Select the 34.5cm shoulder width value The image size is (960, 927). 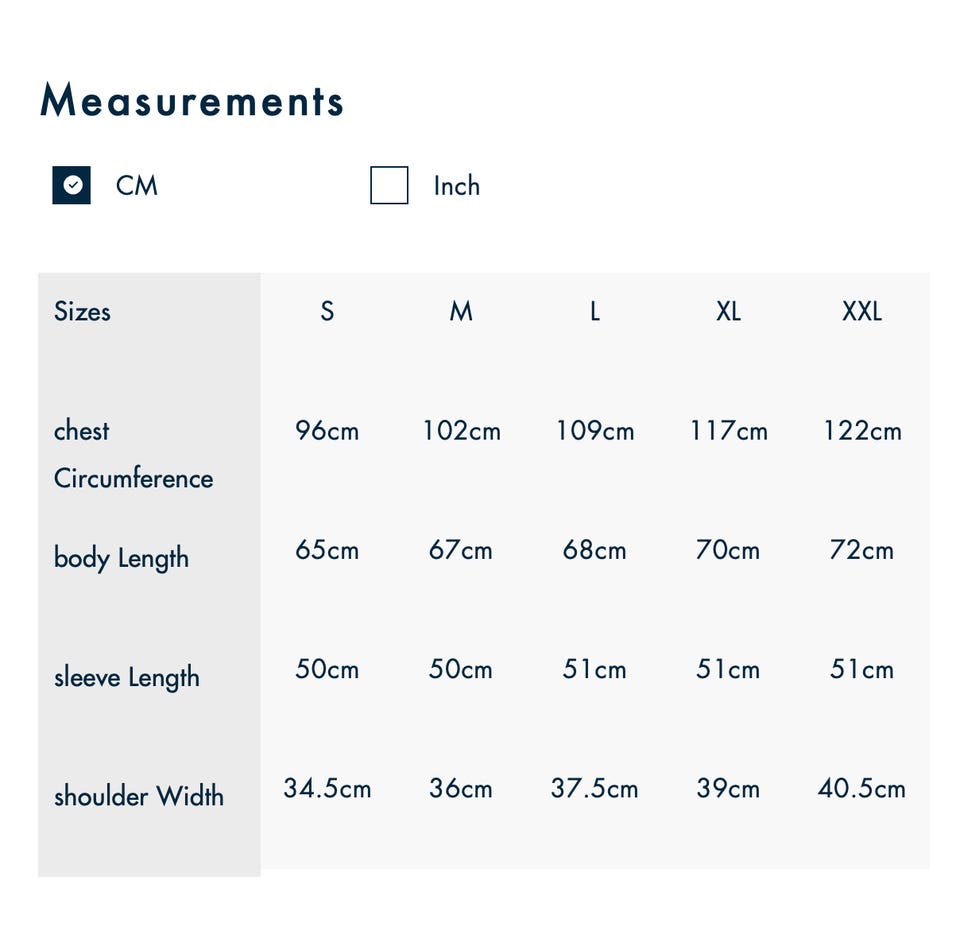pyautogui.click(x=327, y=788)
